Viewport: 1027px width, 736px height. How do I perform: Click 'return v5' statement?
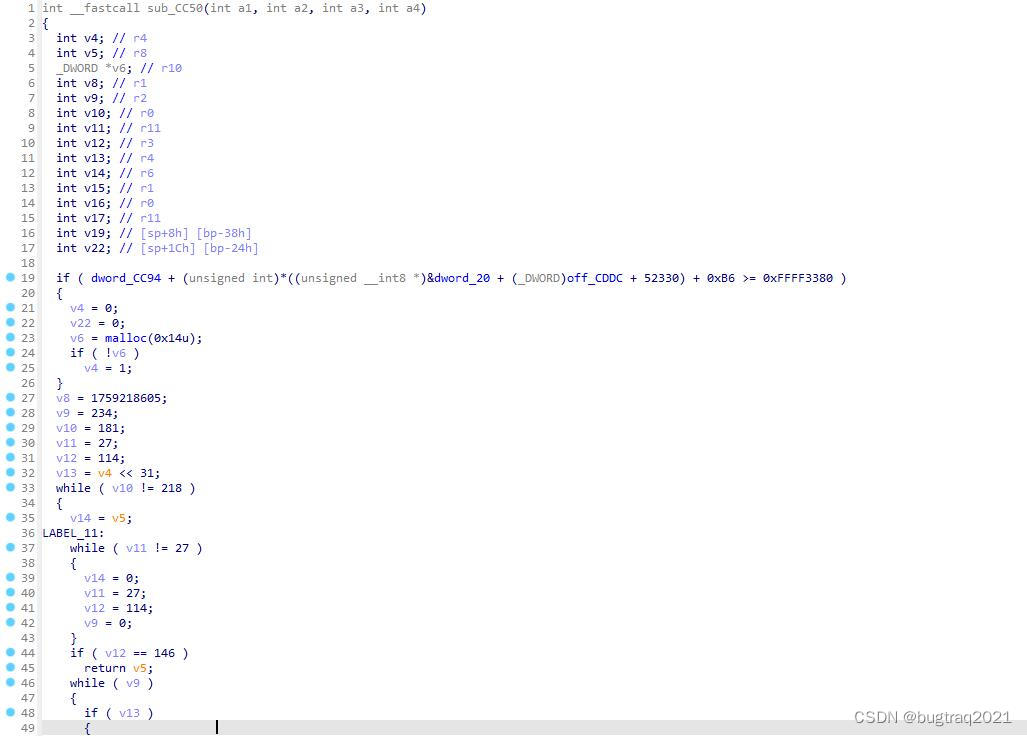119,669
